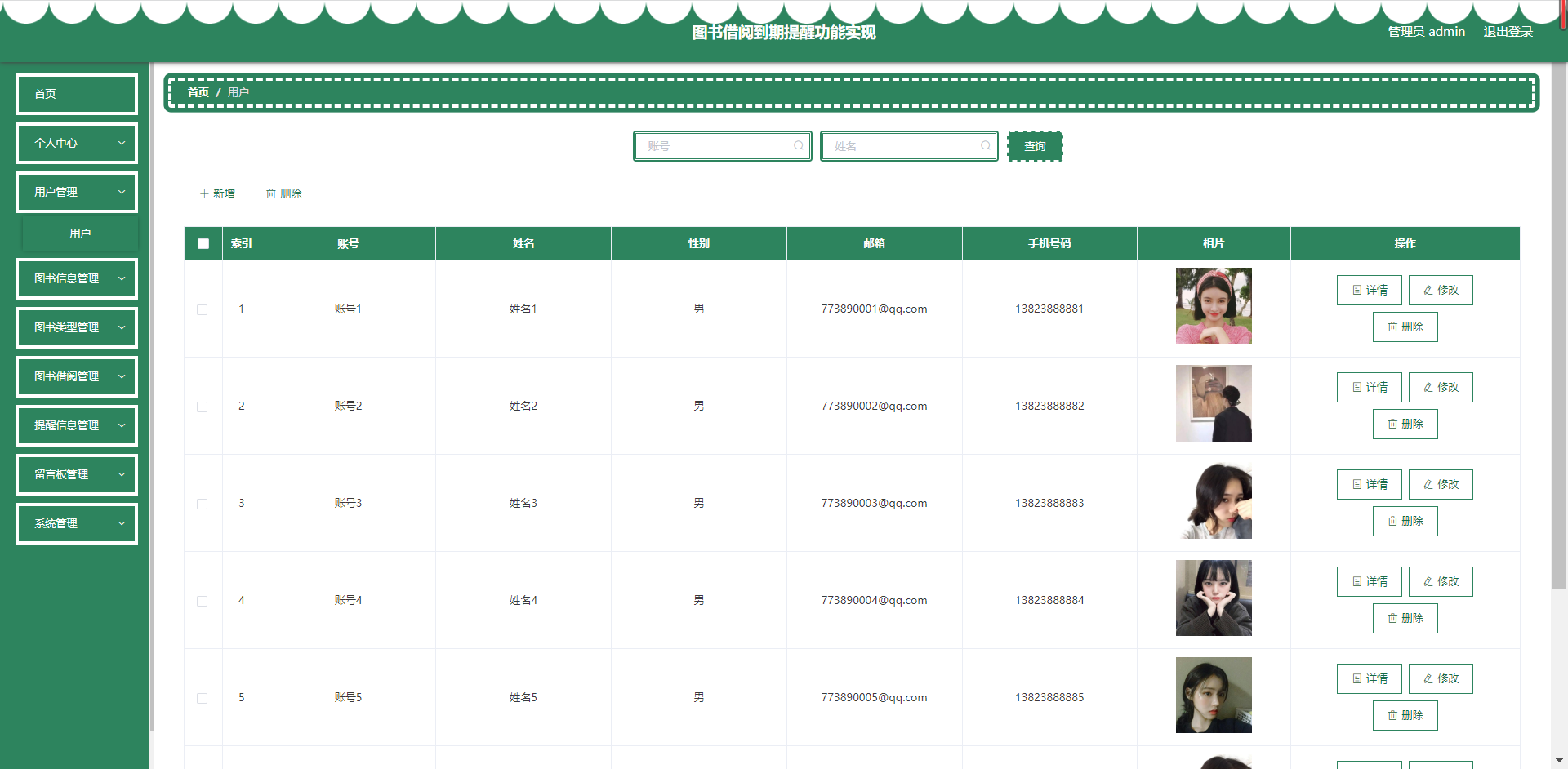Expand the 图书借阅管理 sidebar menu
The height and width of the screenshot is (769, 1568).
pos(77,376)
